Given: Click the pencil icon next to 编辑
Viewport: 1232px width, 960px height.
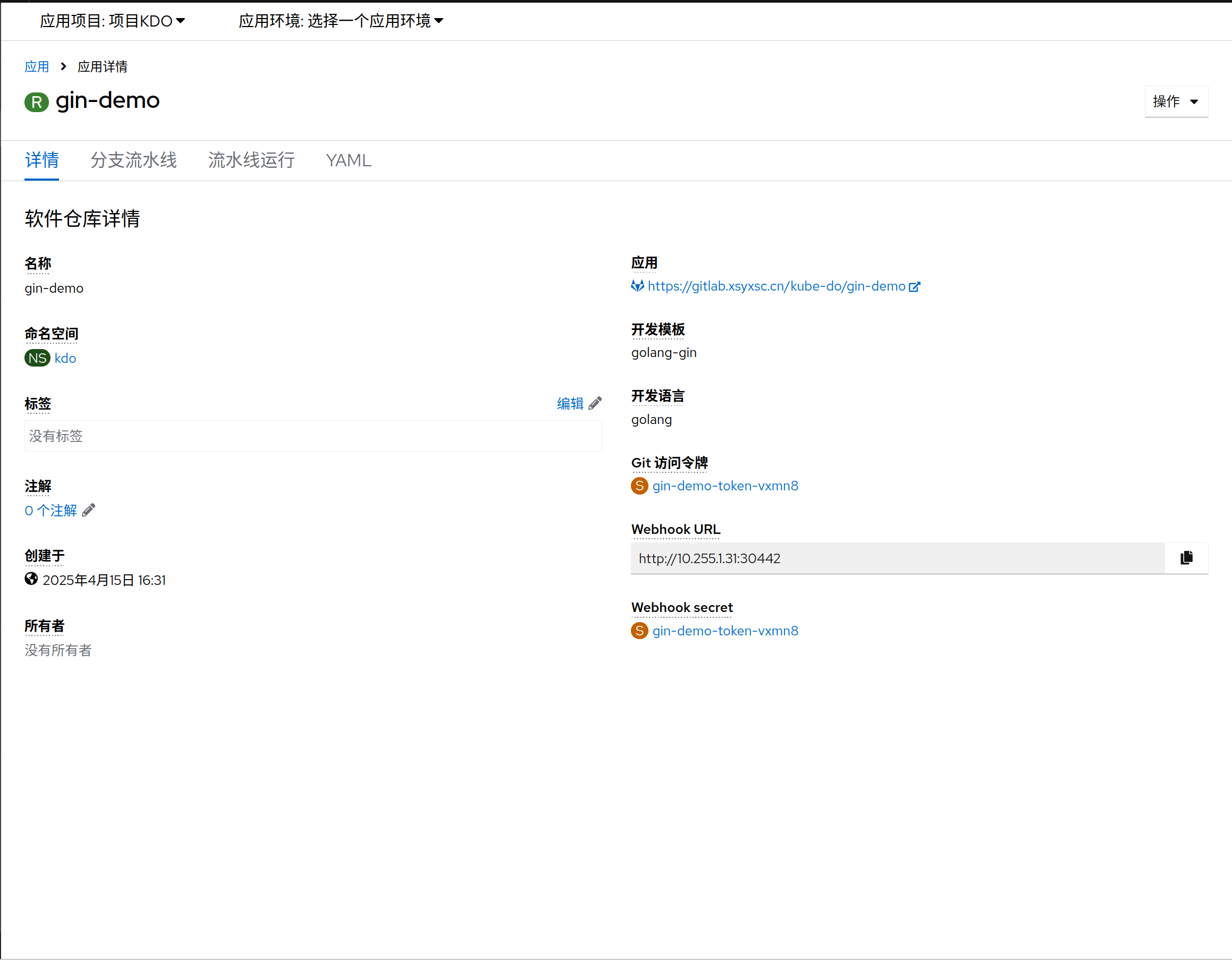Looking at the screenshot, I should click(595, 403).
